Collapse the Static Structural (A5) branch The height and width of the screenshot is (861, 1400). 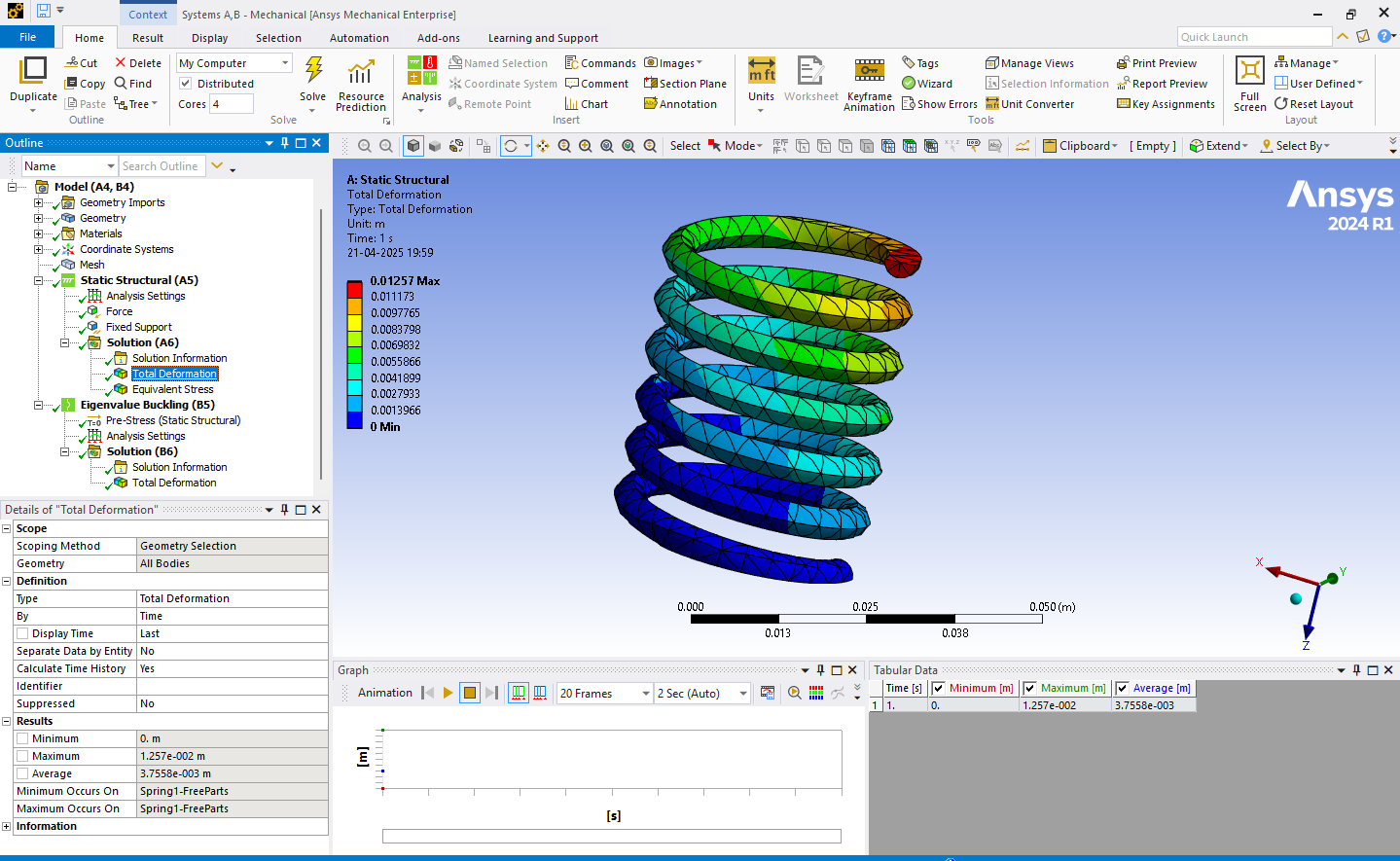[38, 280]
